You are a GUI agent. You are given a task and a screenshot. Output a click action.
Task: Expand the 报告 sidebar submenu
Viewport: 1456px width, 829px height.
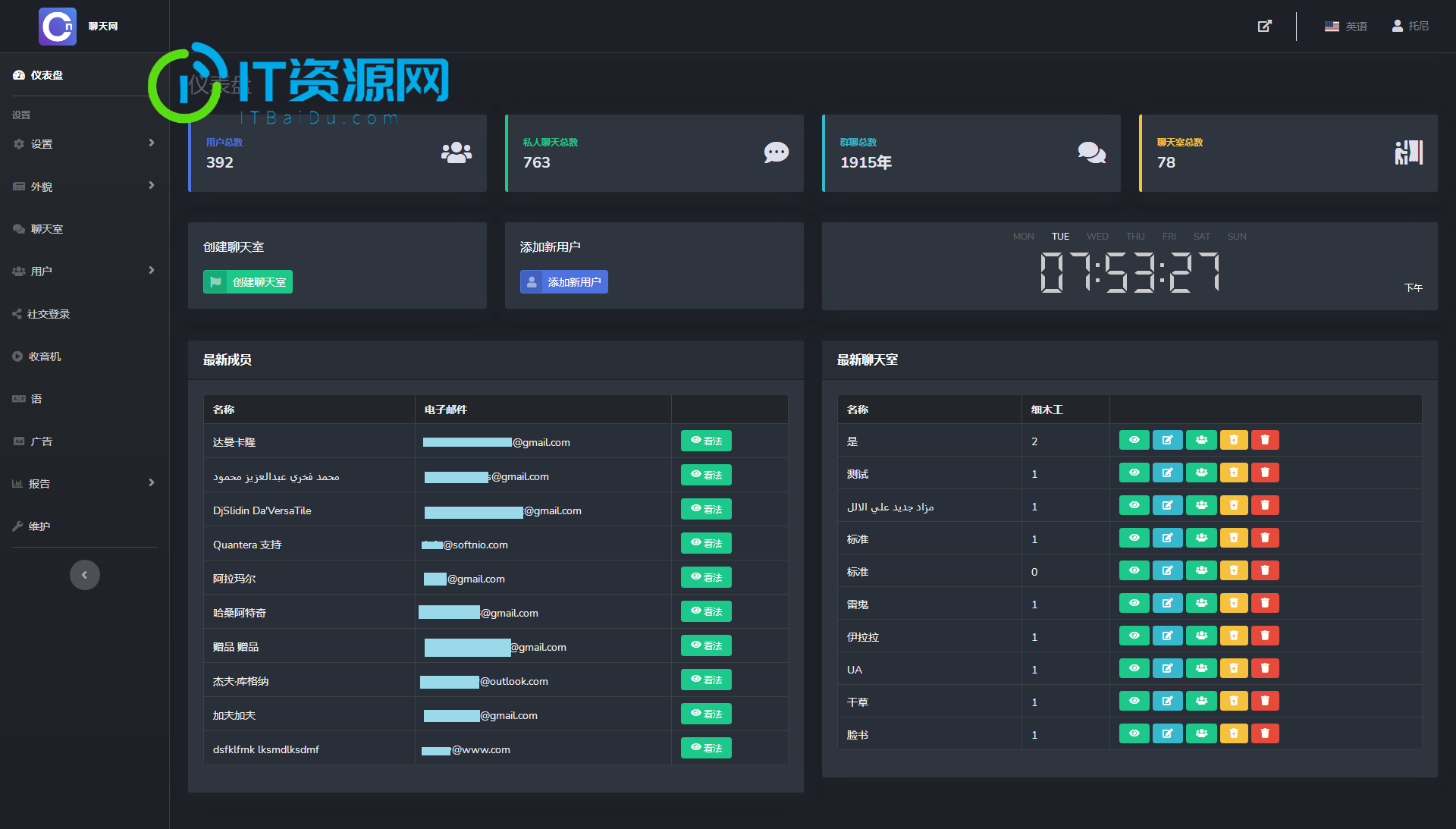(84, 483)
